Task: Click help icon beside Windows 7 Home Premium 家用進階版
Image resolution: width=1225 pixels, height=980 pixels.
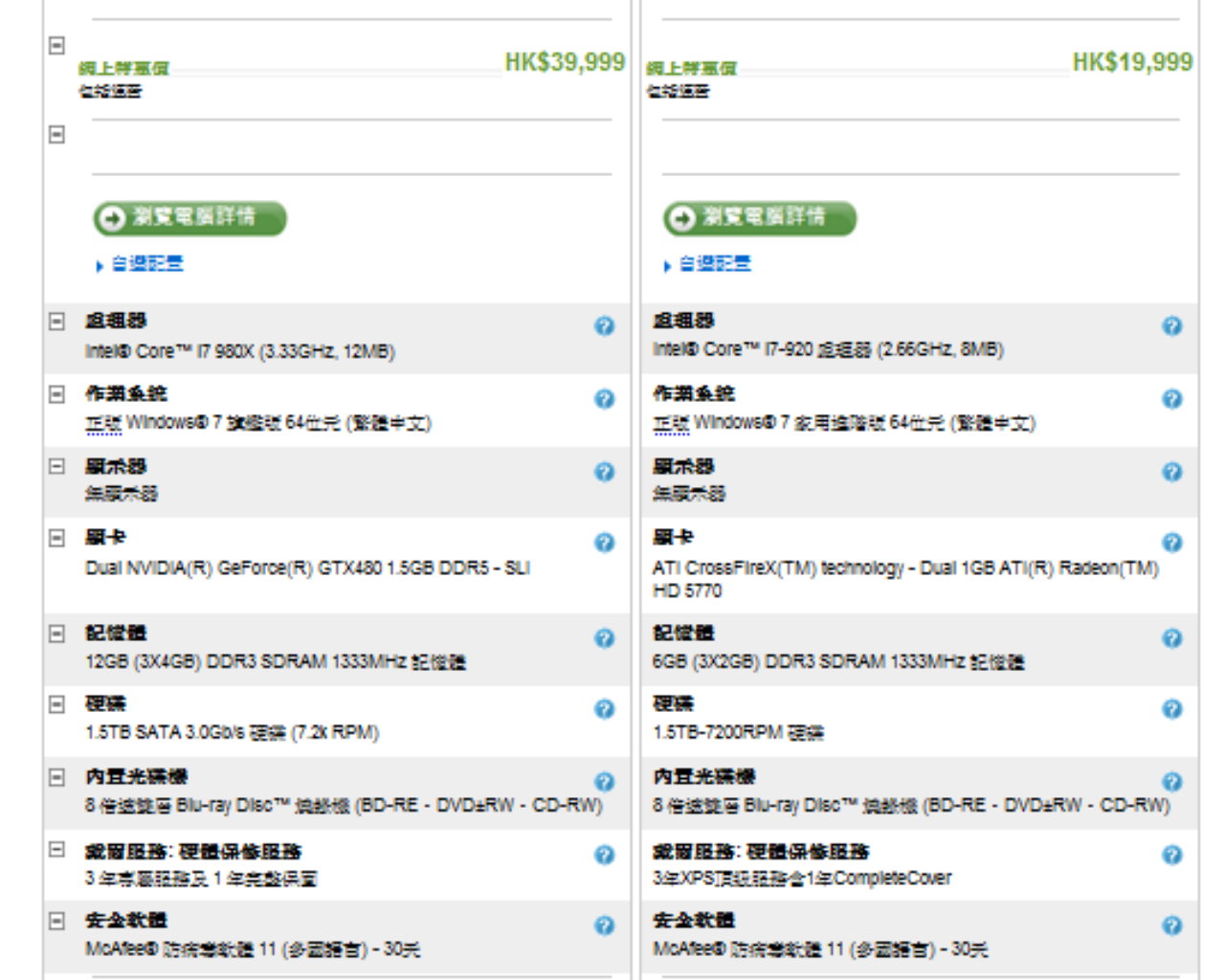Action: click(x=1171, y=399)
